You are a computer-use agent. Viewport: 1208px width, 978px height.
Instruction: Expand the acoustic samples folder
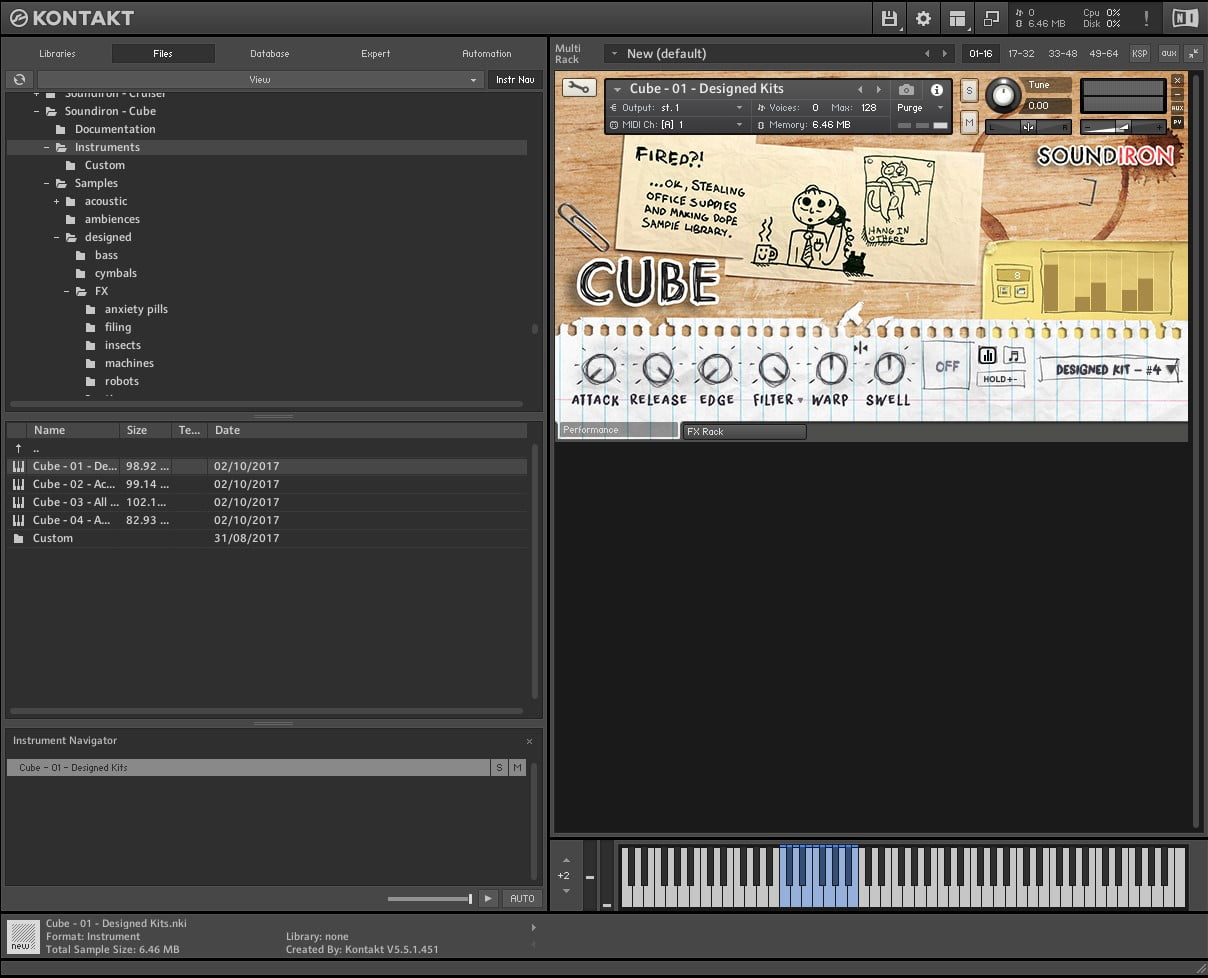pyautogui.click(x=57, y=201)
